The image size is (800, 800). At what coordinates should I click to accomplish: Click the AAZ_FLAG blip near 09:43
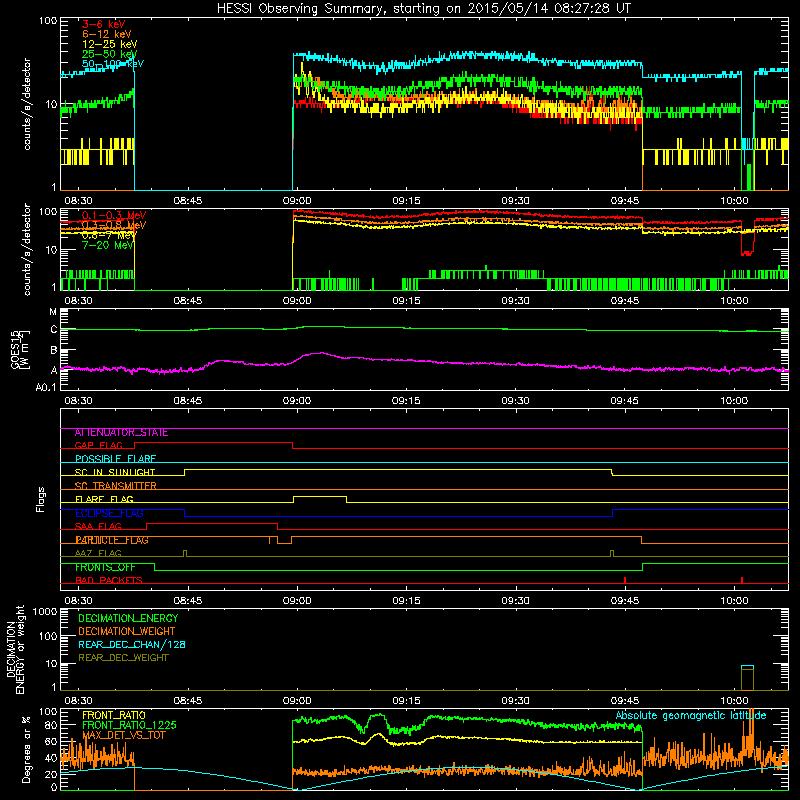(x=612, y=554)
